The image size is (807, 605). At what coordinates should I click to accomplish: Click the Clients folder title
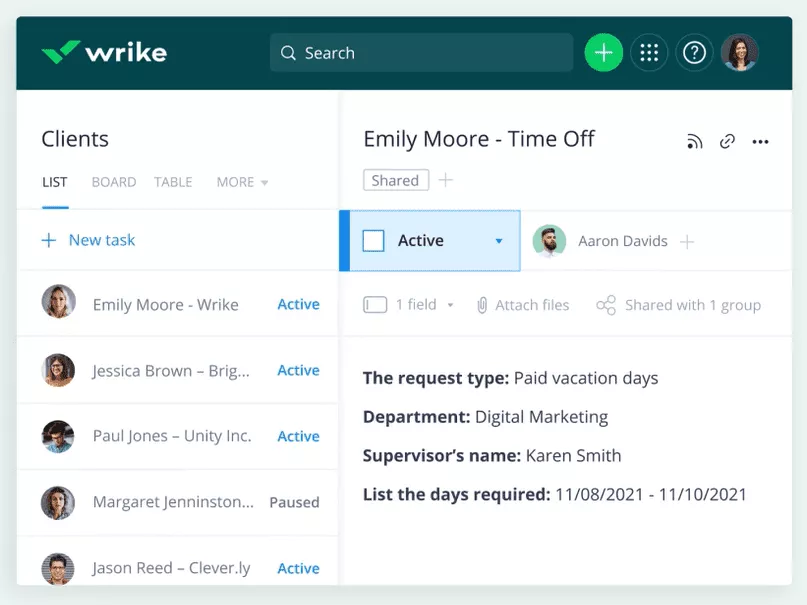(x=75, y=139)
